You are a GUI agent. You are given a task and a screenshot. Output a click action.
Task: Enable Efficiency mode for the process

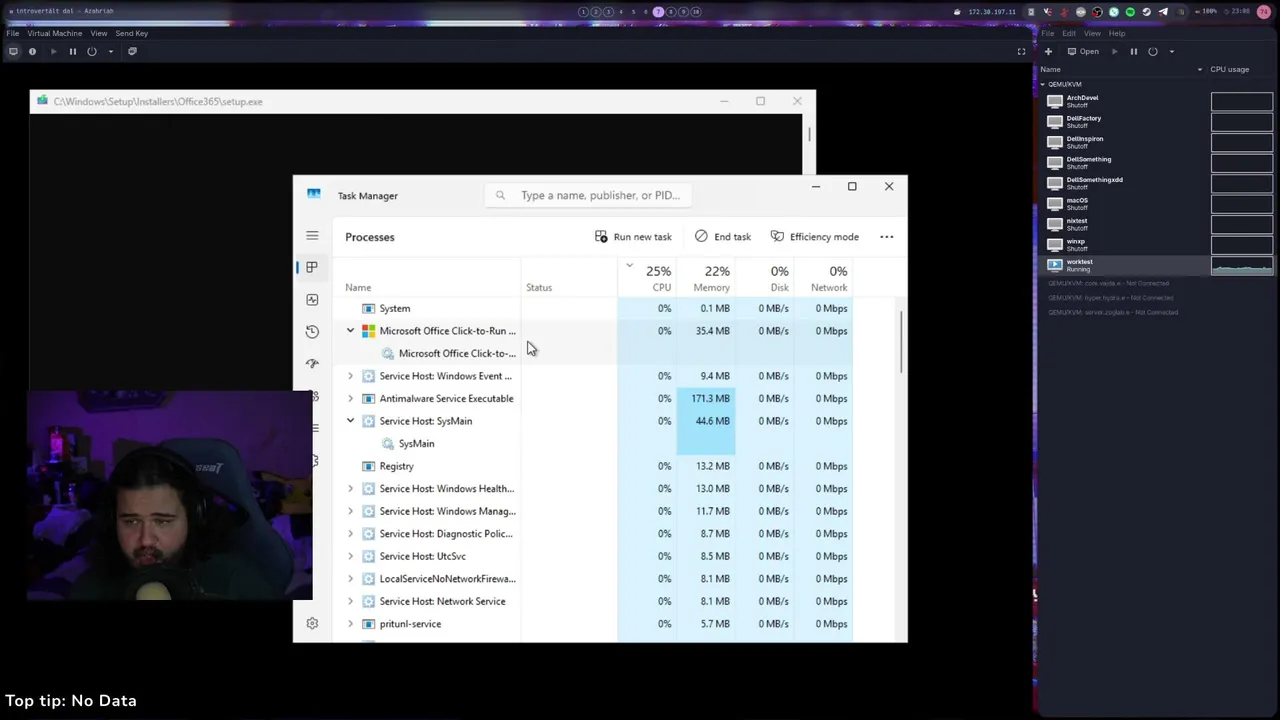pyautogui.click(x=814, y=237)
